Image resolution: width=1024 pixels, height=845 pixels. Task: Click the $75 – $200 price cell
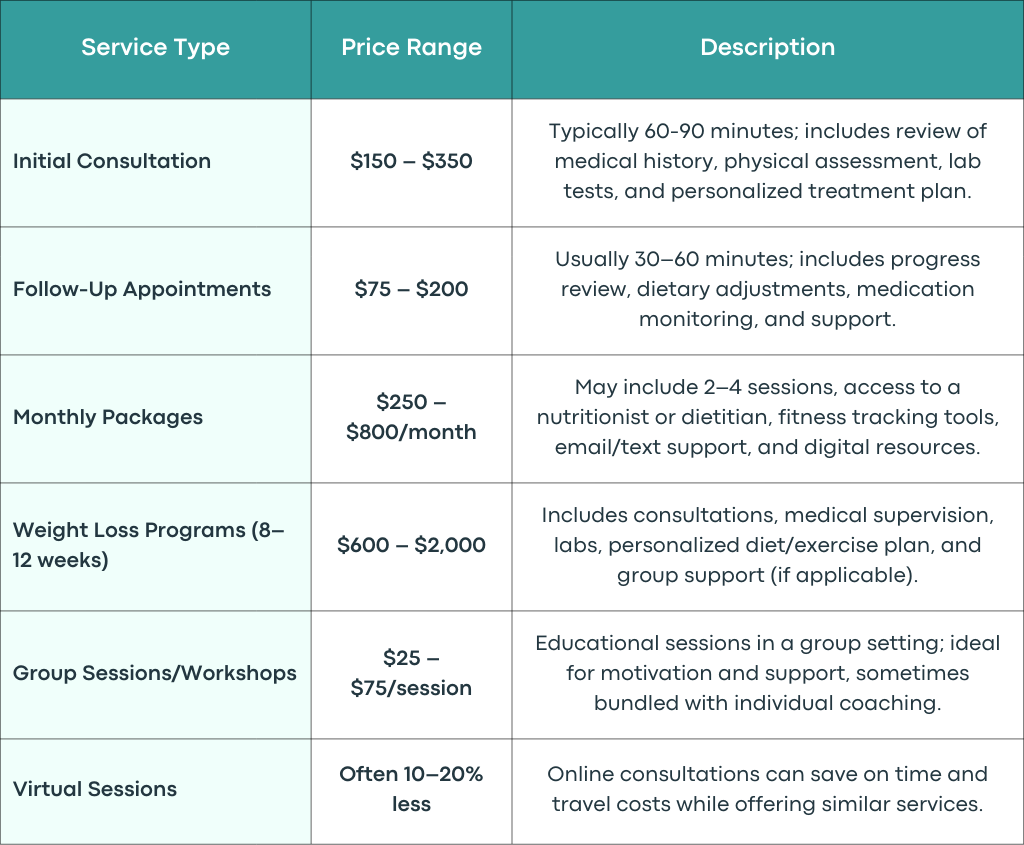pos(411,289)
